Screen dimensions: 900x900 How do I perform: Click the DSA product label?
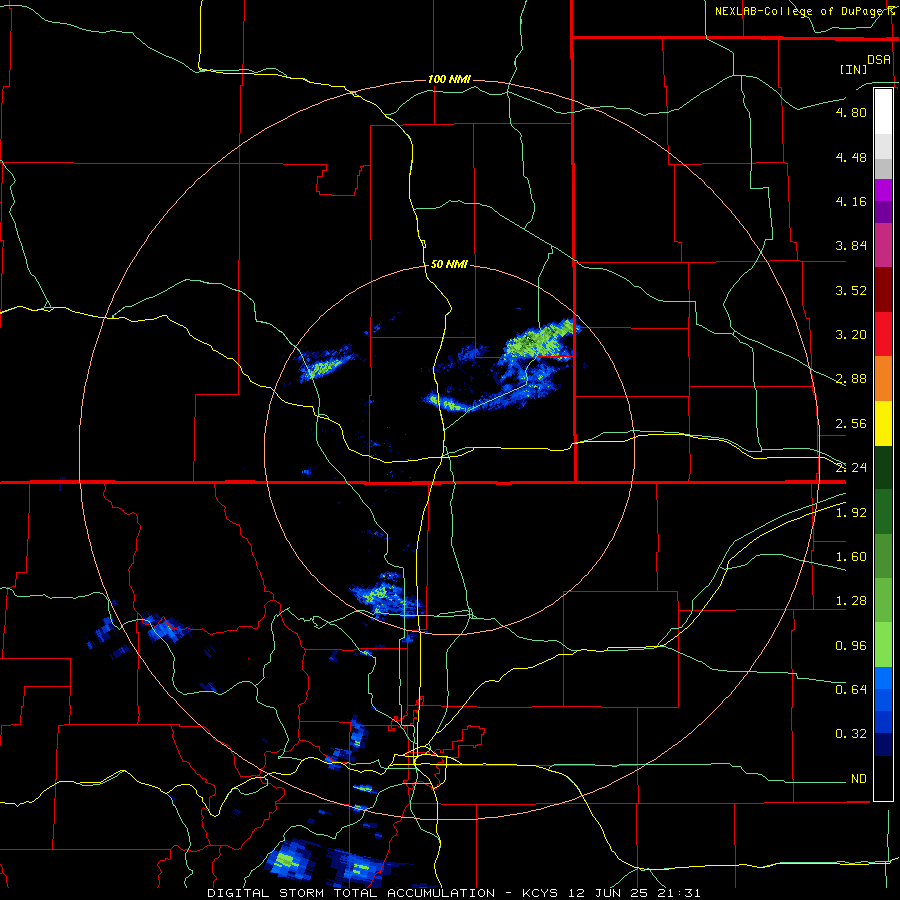(x=879, y=60)
